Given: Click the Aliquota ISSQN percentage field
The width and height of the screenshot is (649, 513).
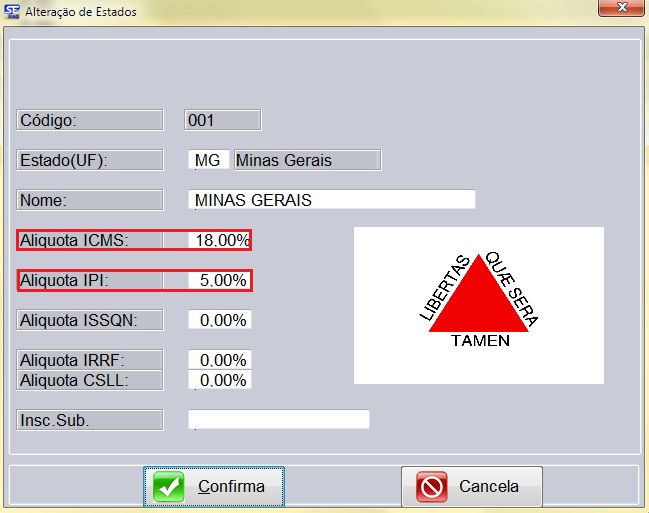Looking at the screenshot, I should 219,320.
